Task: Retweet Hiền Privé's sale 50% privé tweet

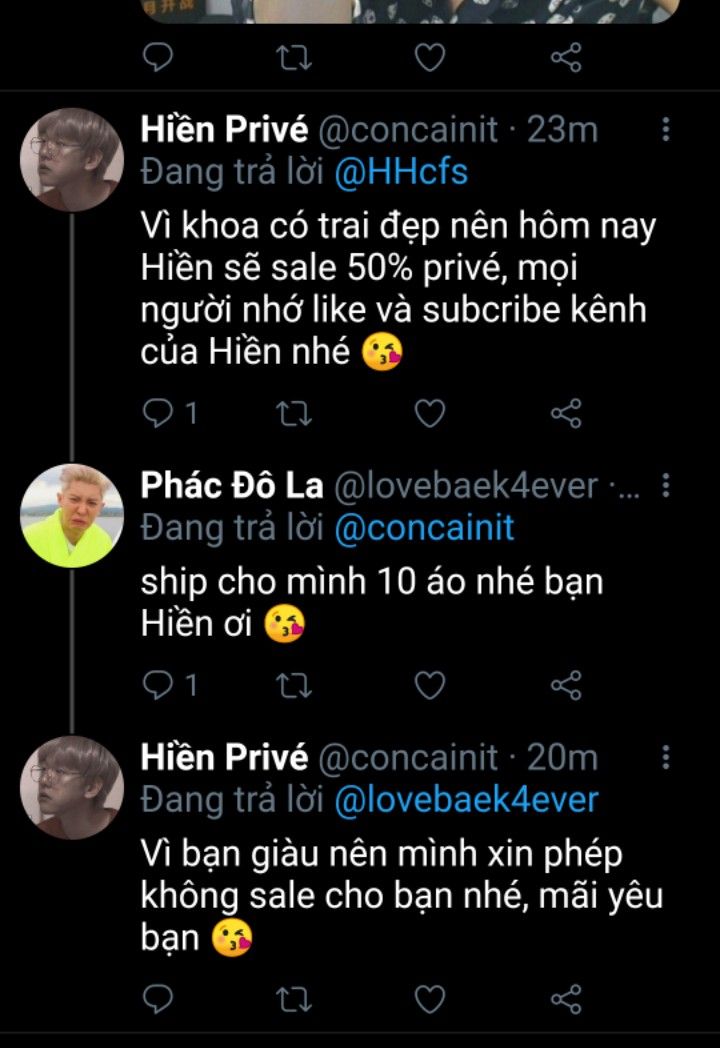Action: coord(294,413)
